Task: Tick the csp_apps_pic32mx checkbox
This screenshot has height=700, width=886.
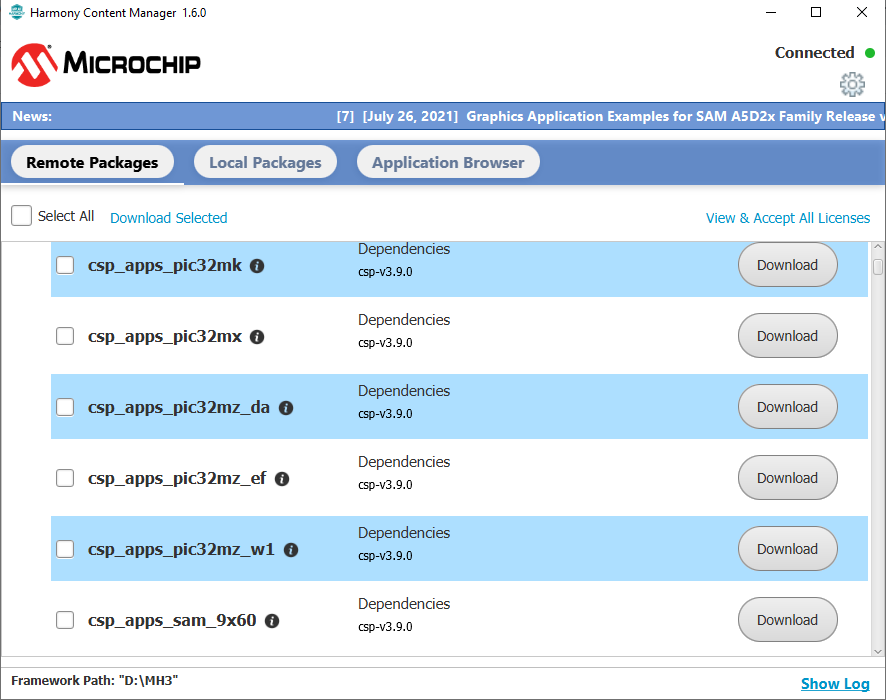Action: coord(65,336)
